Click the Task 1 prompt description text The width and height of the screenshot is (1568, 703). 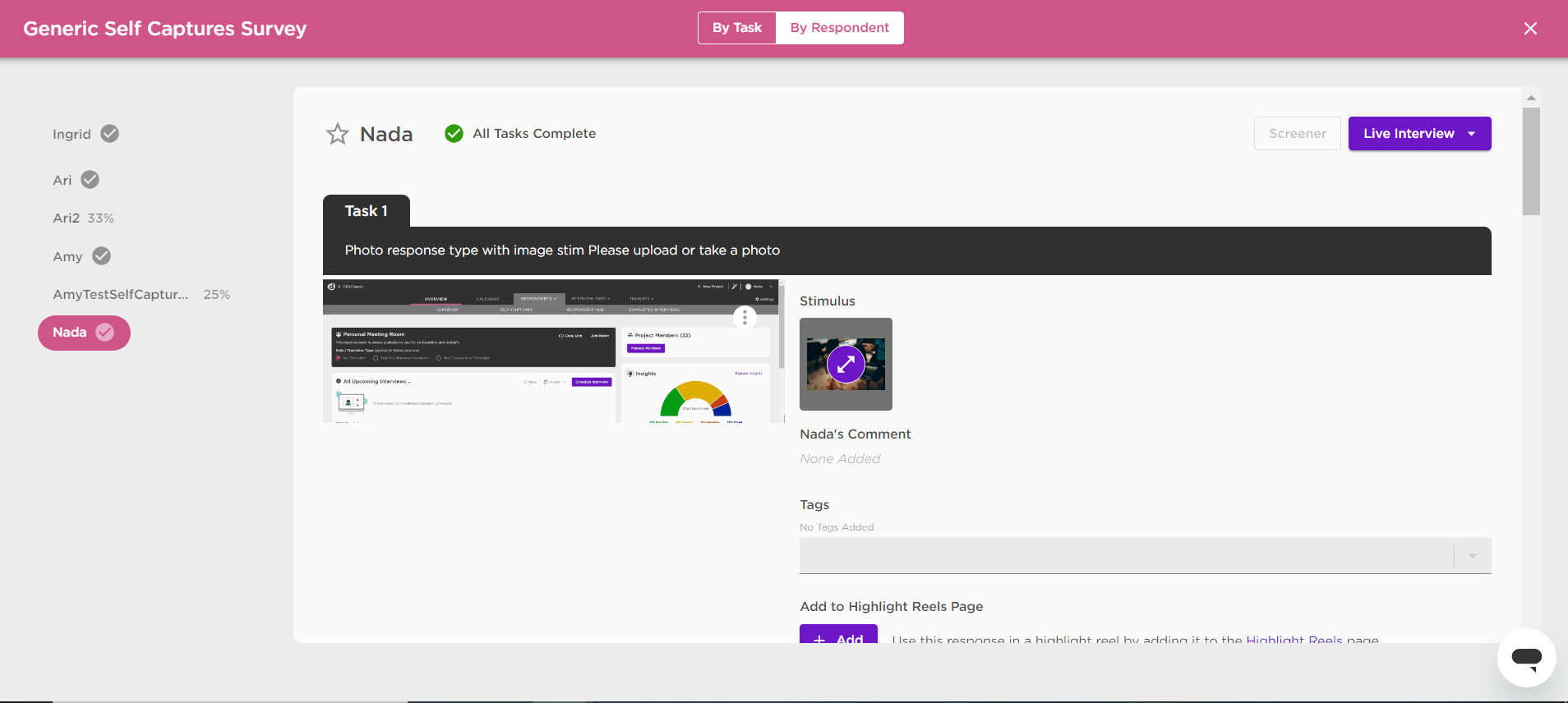coord(562,250)
